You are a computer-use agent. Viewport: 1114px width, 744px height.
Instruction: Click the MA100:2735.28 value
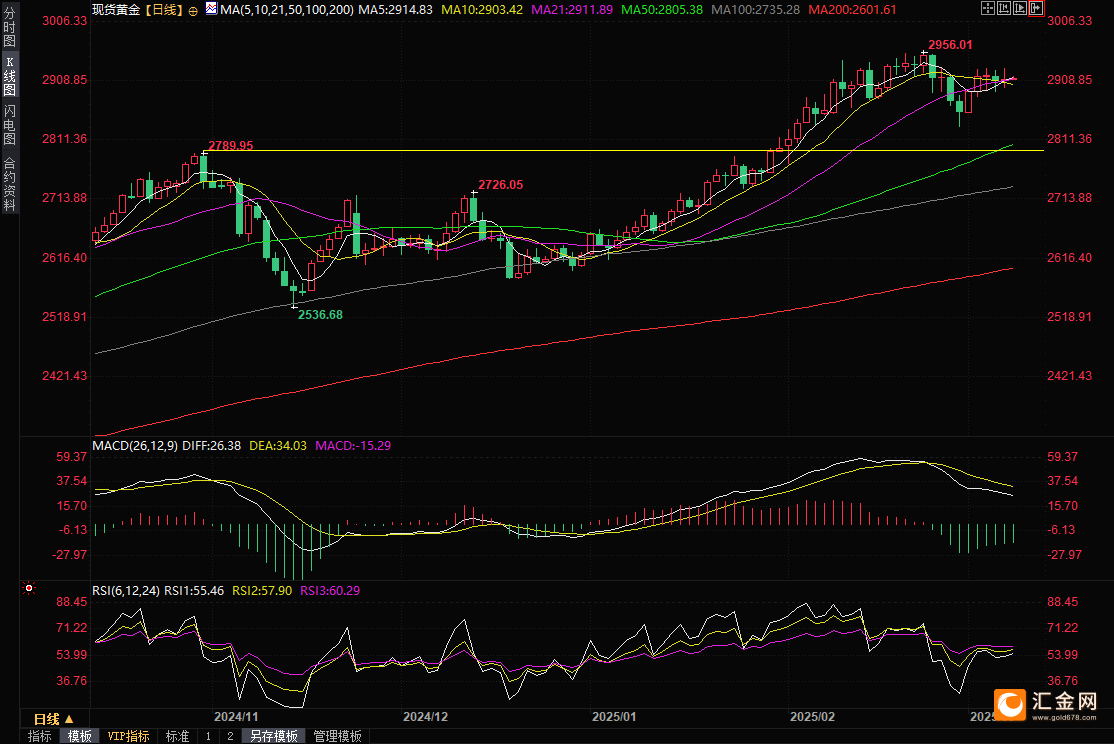755,10
